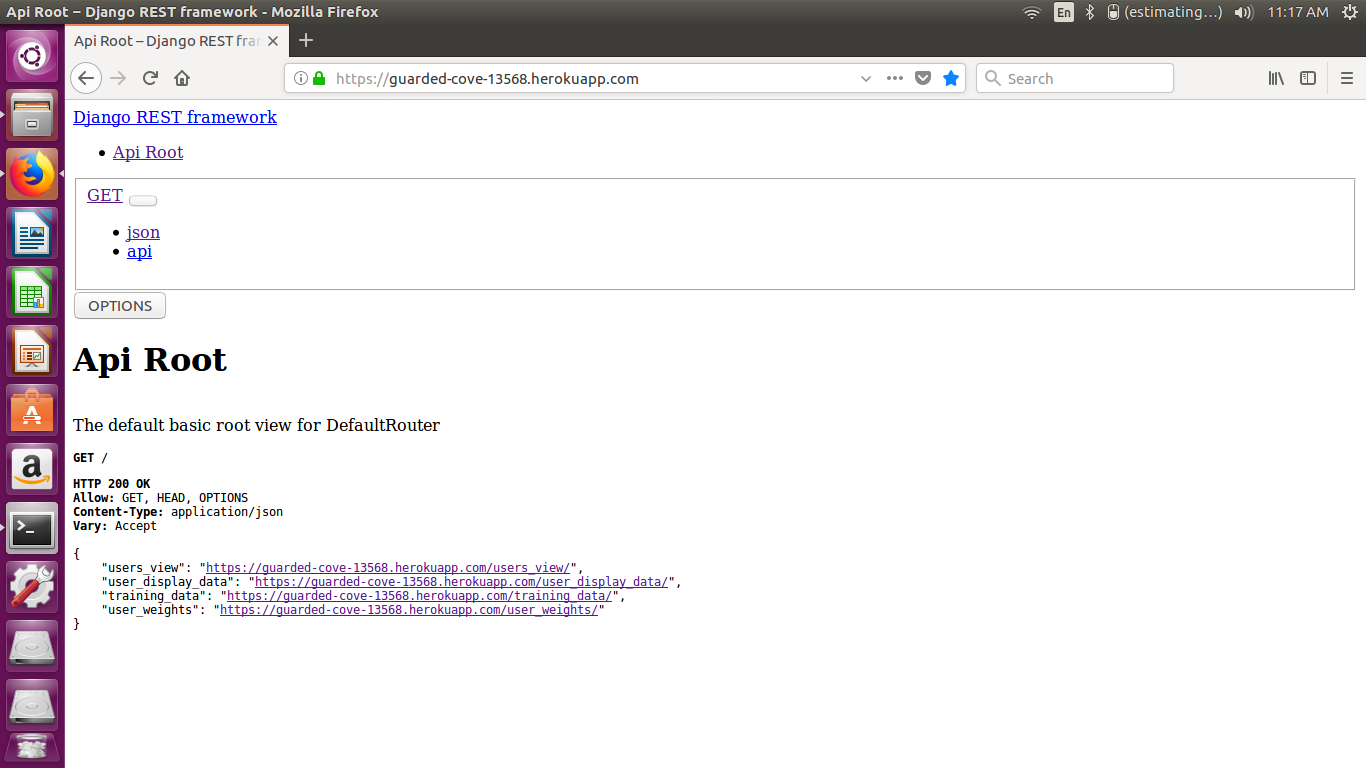Open Ubuntu Software center
This screenshot has width=1366, height=768.
click(33, 410)
